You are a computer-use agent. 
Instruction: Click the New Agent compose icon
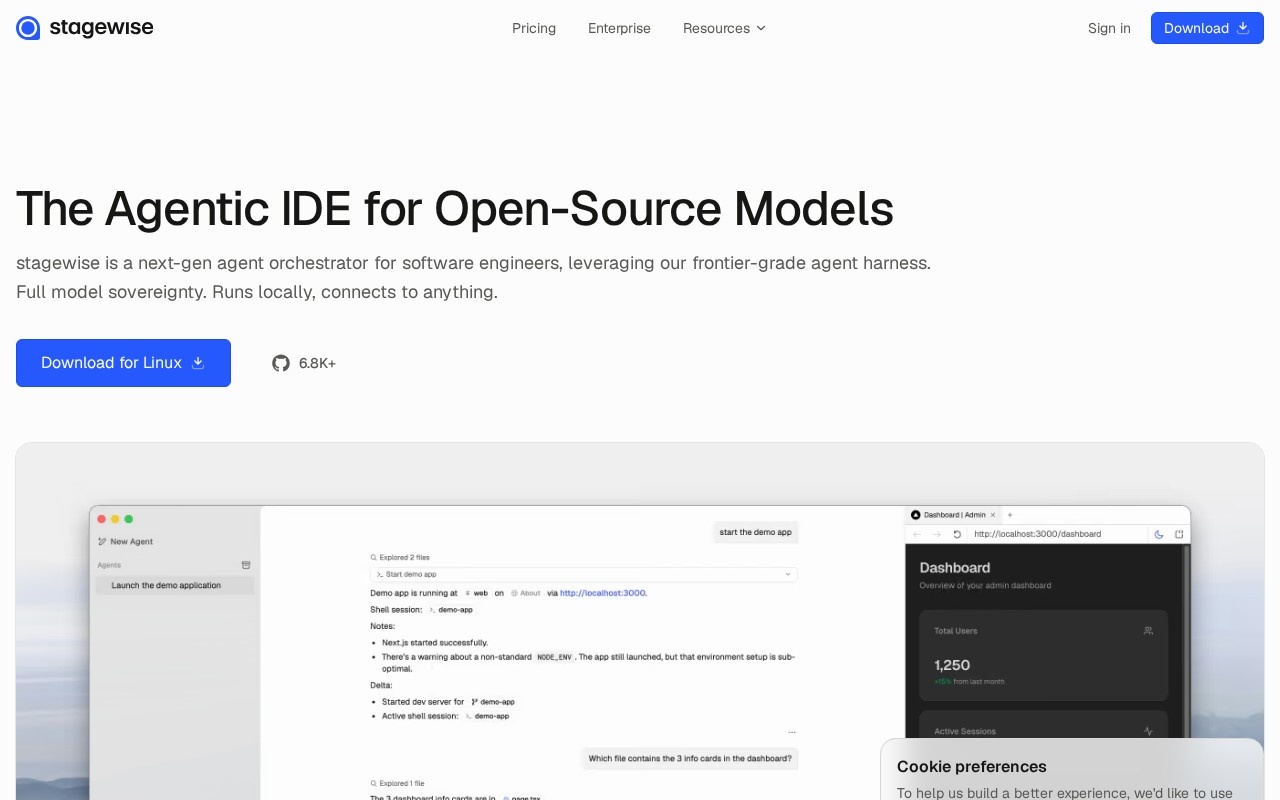102,542
